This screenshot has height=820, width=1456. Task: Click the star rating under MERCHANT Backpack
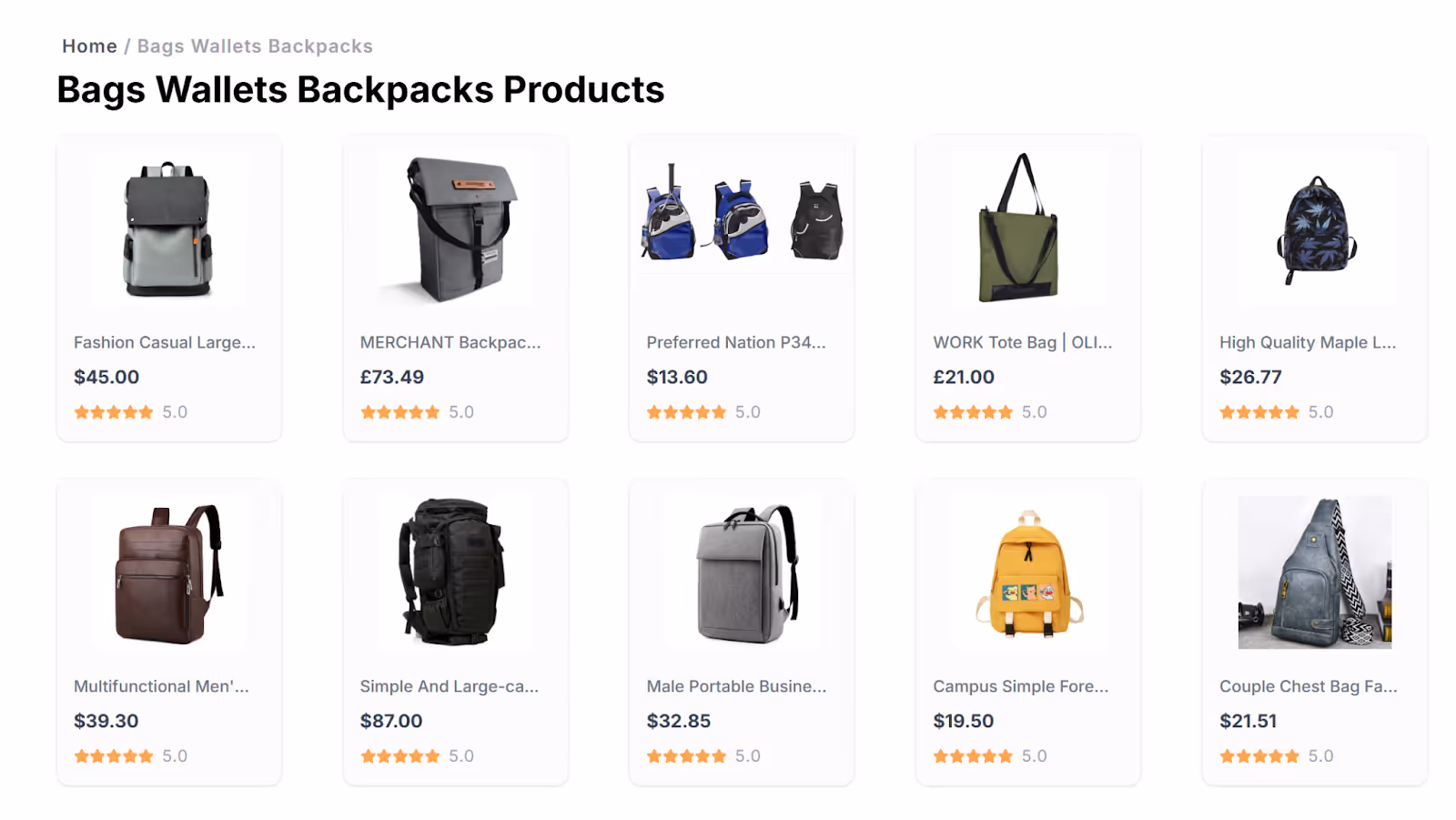coord(400,412)
